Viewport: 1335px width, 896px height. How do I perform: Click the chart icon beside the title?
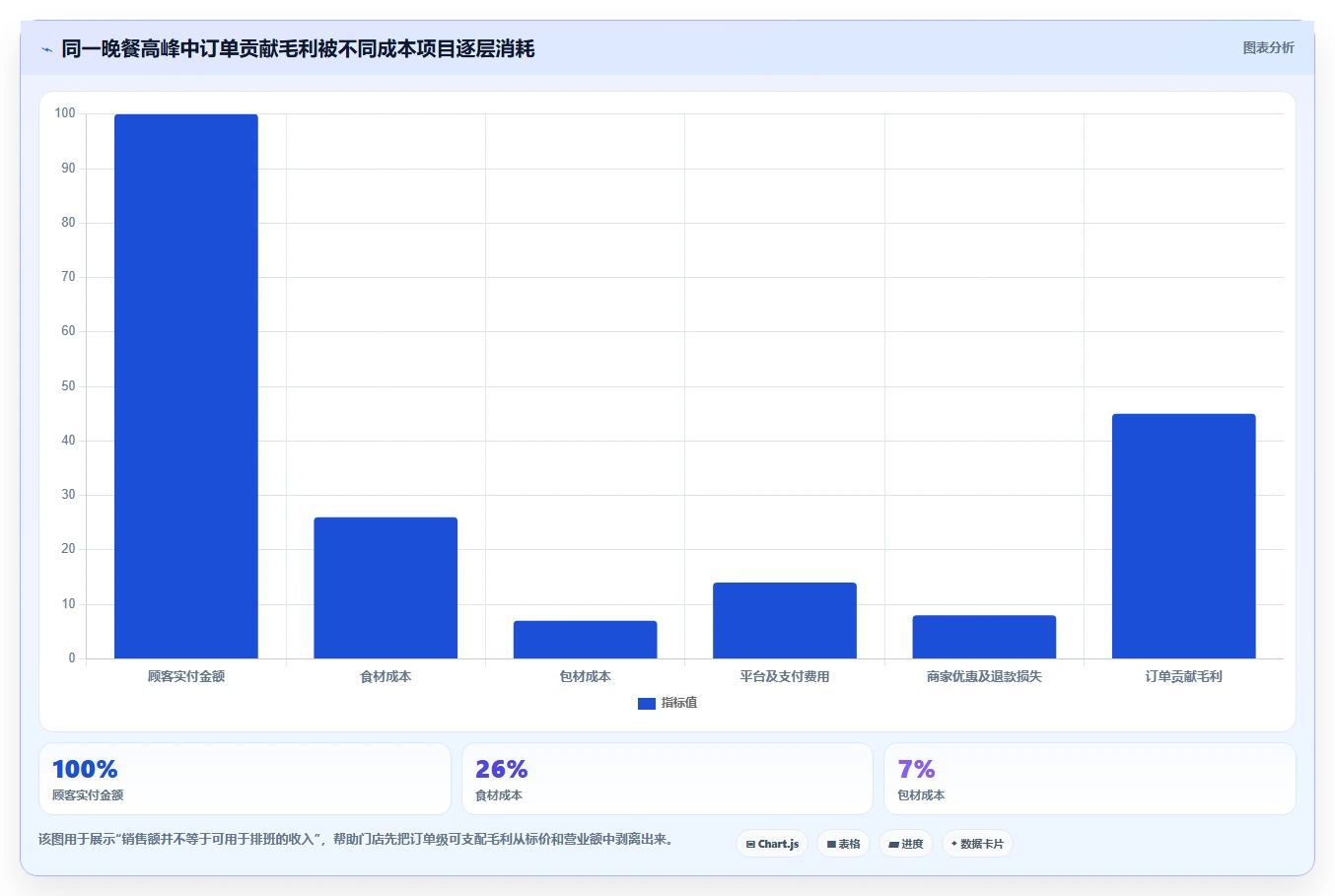point(46,49)
